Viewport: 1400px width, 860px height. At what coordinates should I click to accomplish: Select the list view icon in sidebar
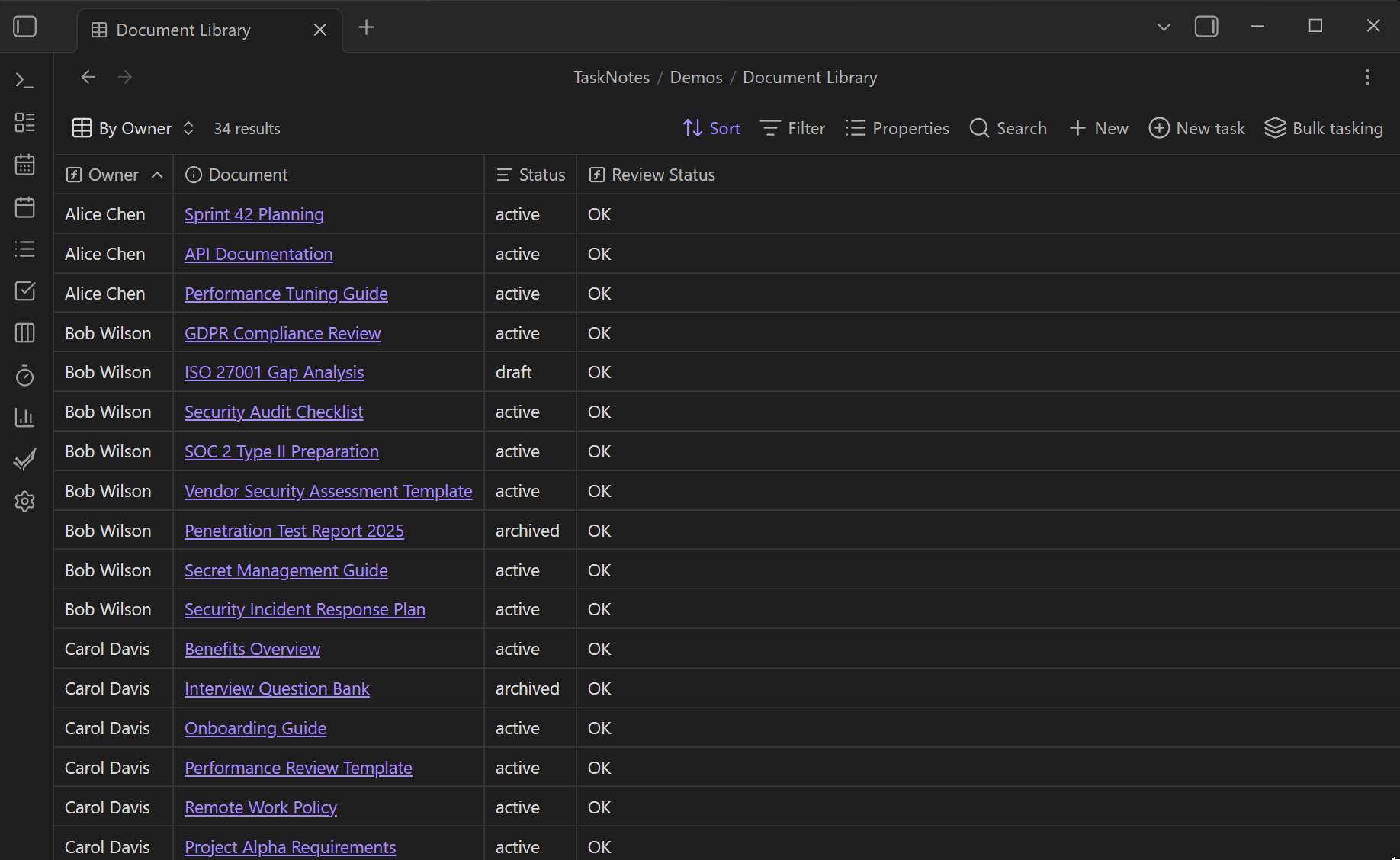[24, 249]
